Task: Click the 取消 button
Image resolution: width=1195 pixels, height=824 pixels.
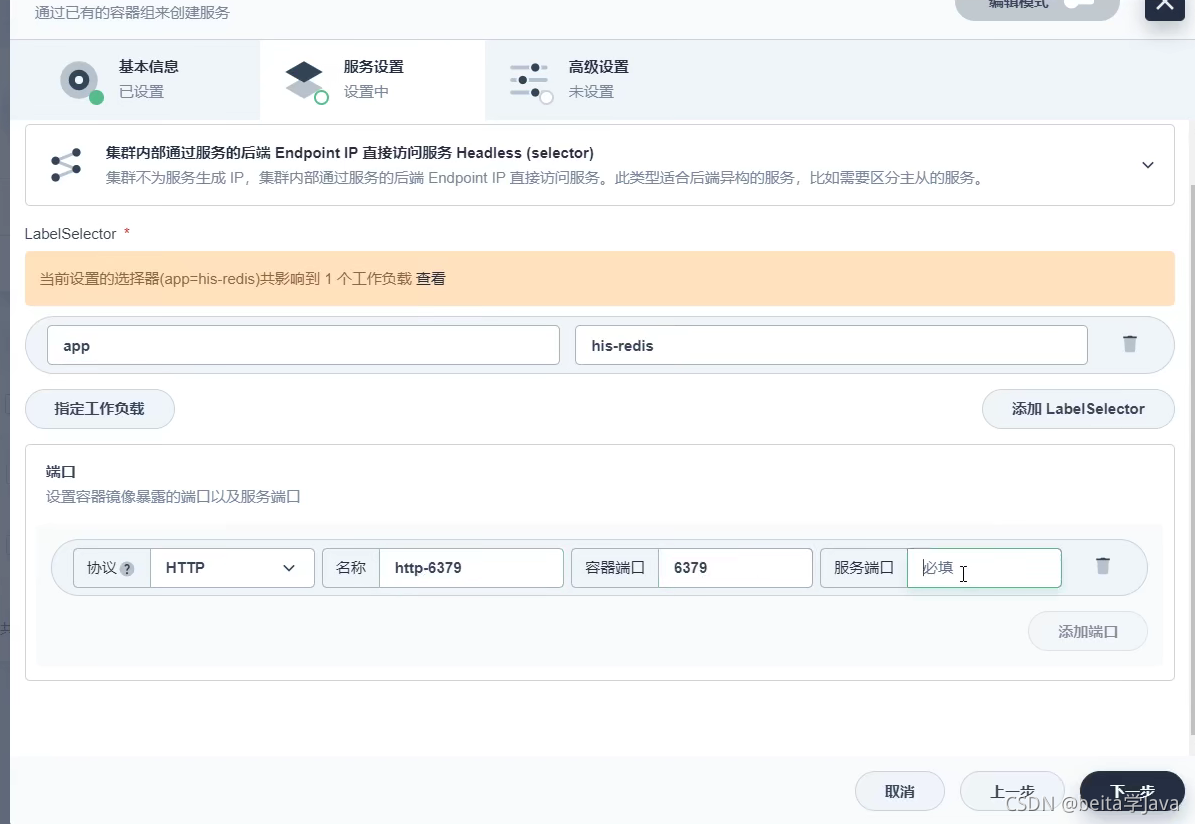Action: tap(899, 792)
